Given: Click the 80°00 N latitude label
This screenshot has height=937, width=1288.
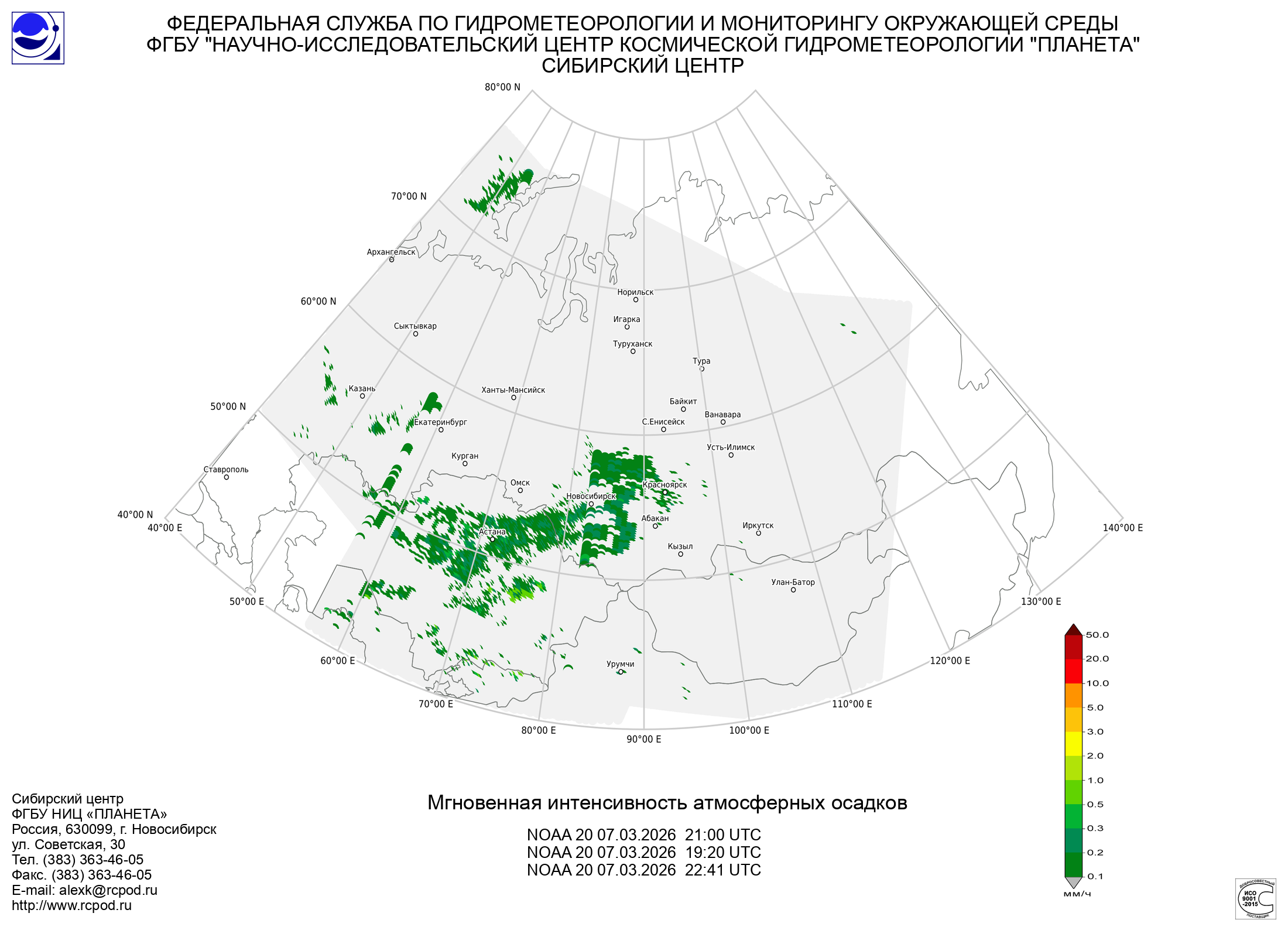Looking at the screenshot, I should 502,87.
